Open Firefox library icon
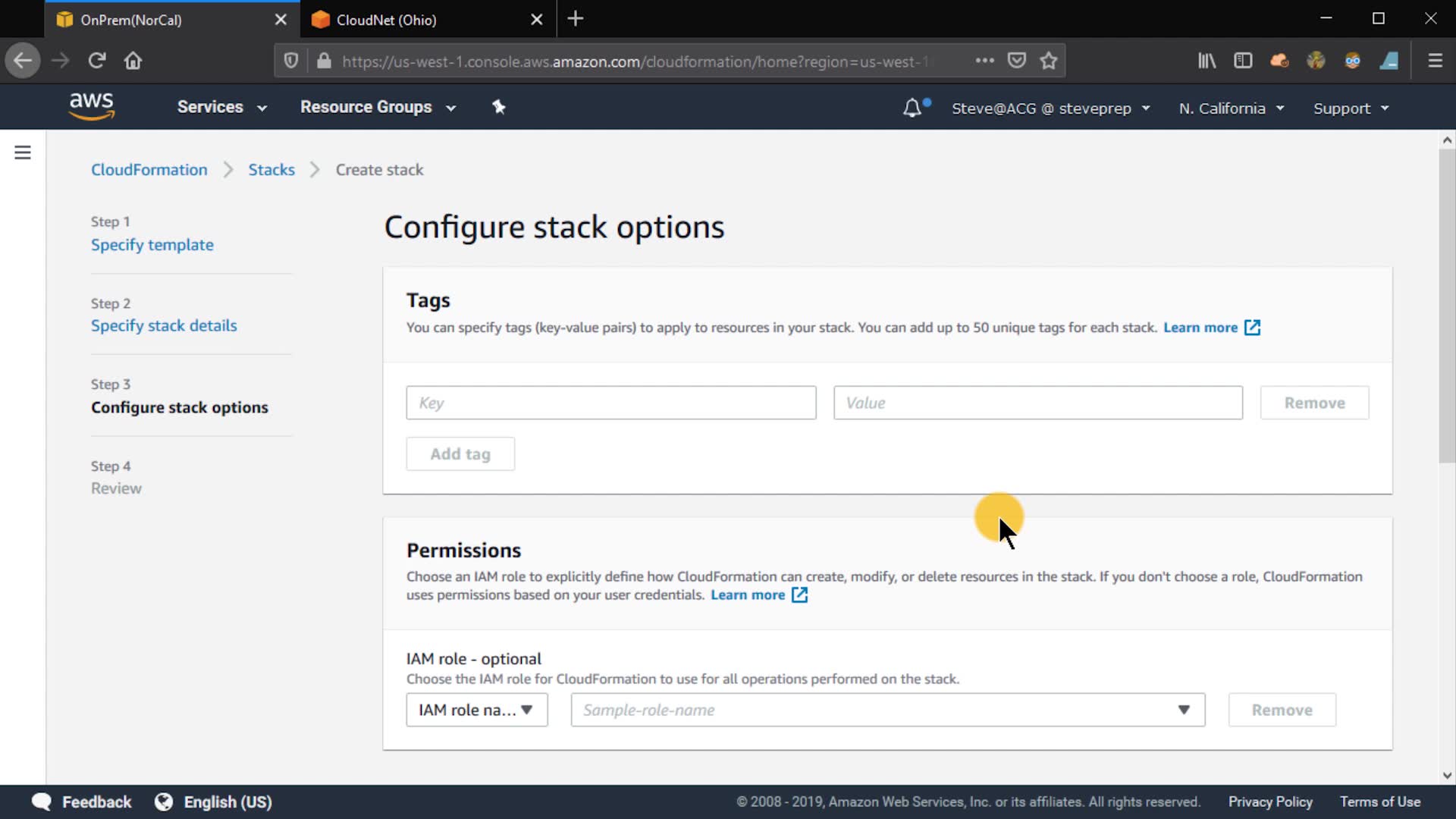 1207,61
